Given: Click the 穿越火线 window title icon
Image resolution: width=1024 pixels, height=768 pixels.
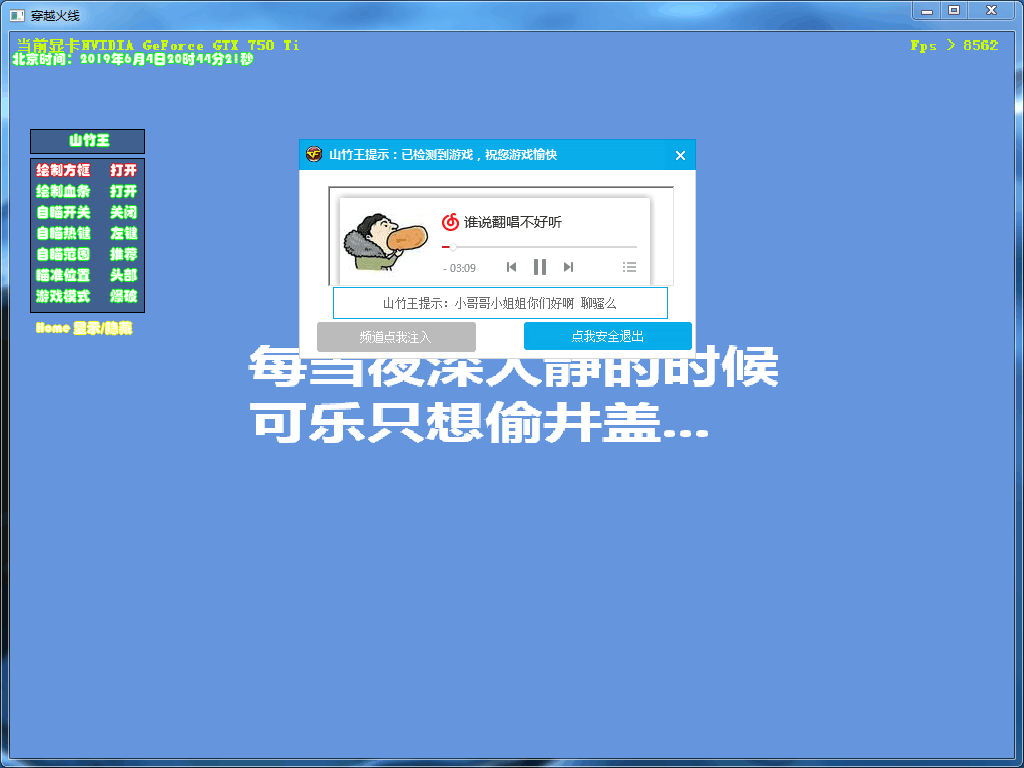Looking at the screenshot, I should (x=18, y=15).
